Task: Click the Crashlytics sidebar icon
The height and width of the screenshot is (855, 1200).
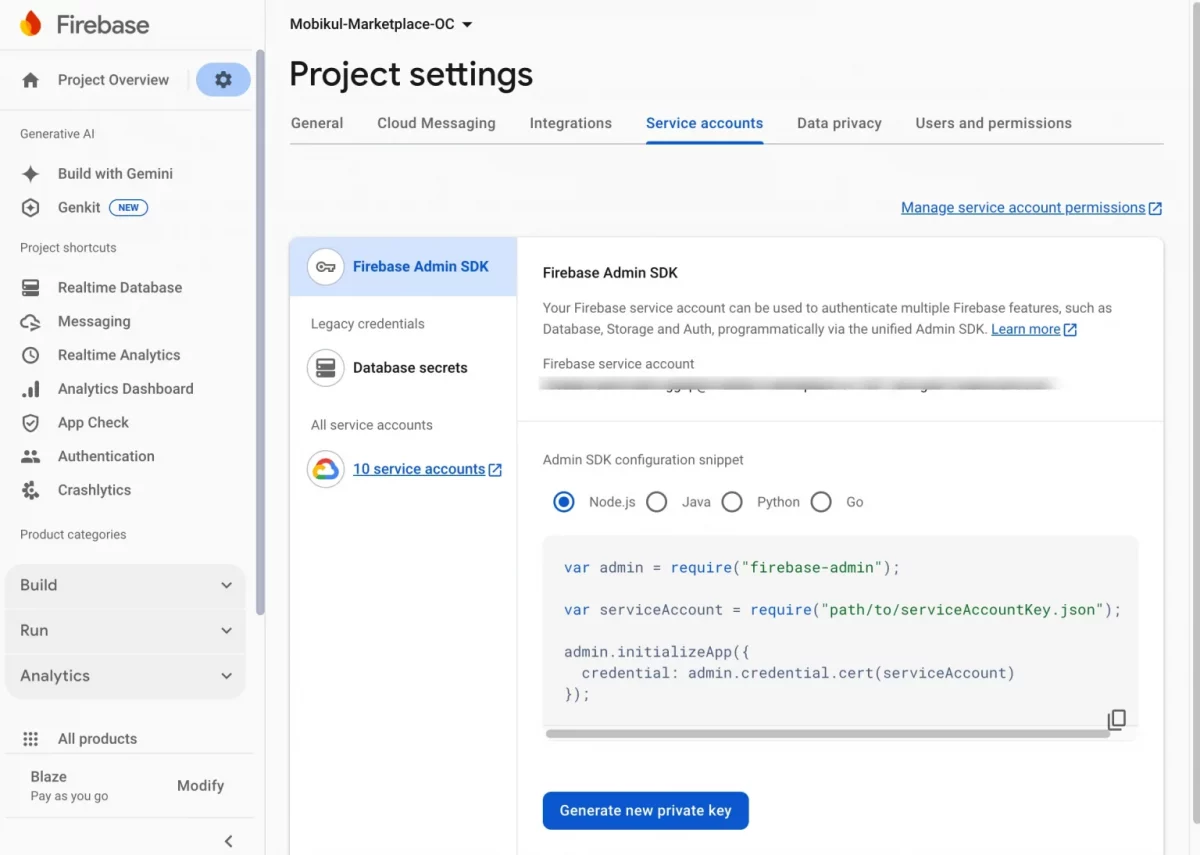Action: click(x=30, y=490)
